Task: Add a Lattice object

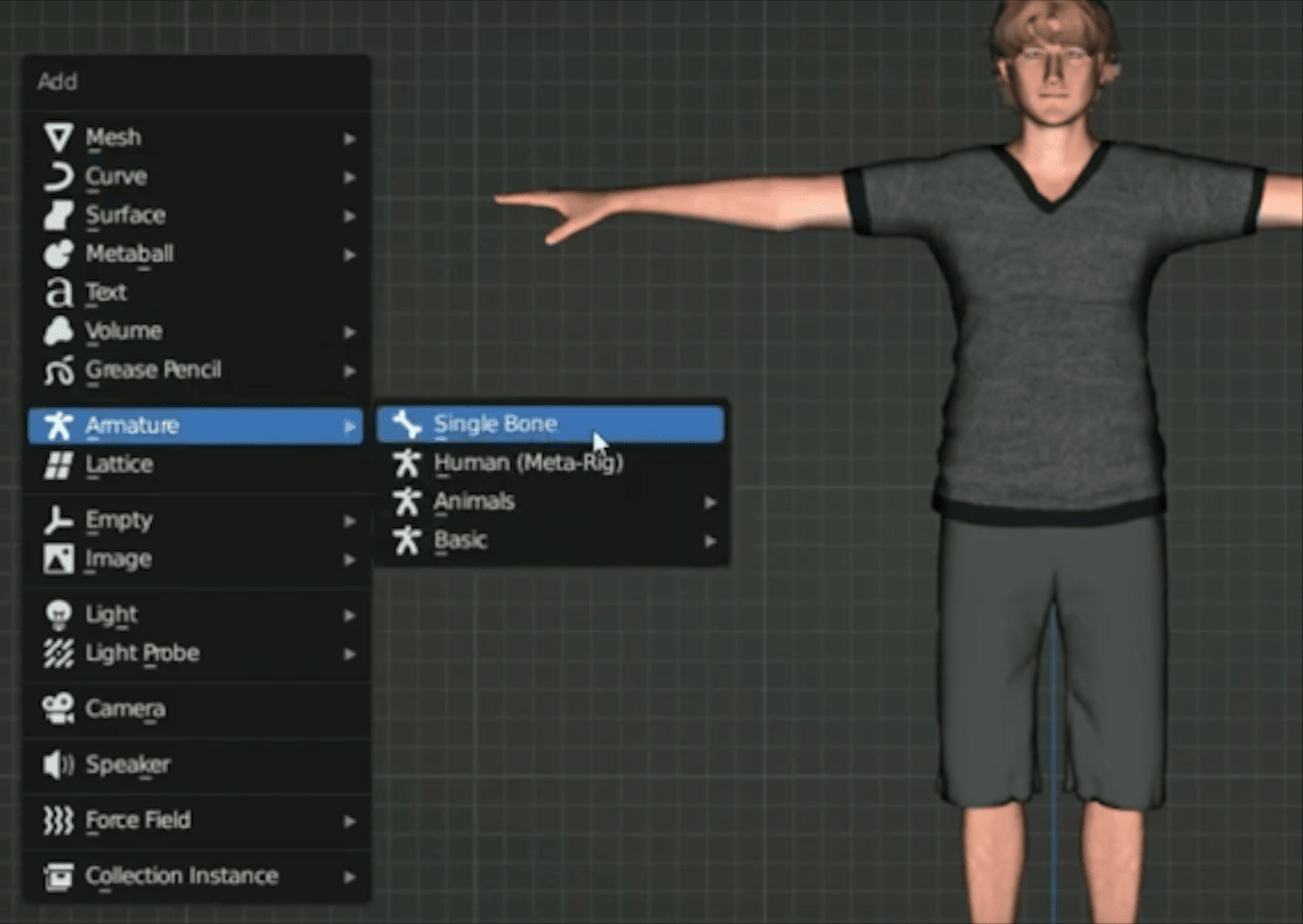Action: click(196, 464)
